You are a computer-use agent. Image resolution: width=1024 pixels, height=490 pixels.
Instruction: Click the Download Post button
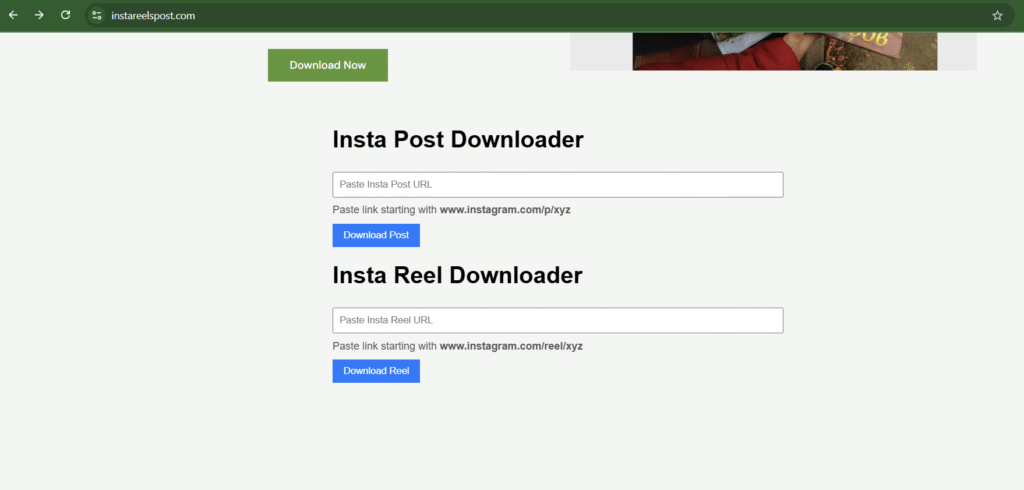[376, 235]
